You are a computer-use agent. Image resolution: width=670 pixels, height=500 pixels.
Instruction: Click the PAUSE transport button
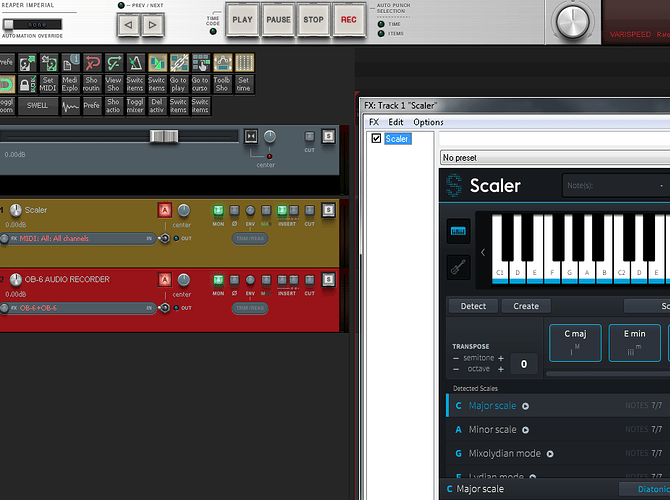coord(278,20)
